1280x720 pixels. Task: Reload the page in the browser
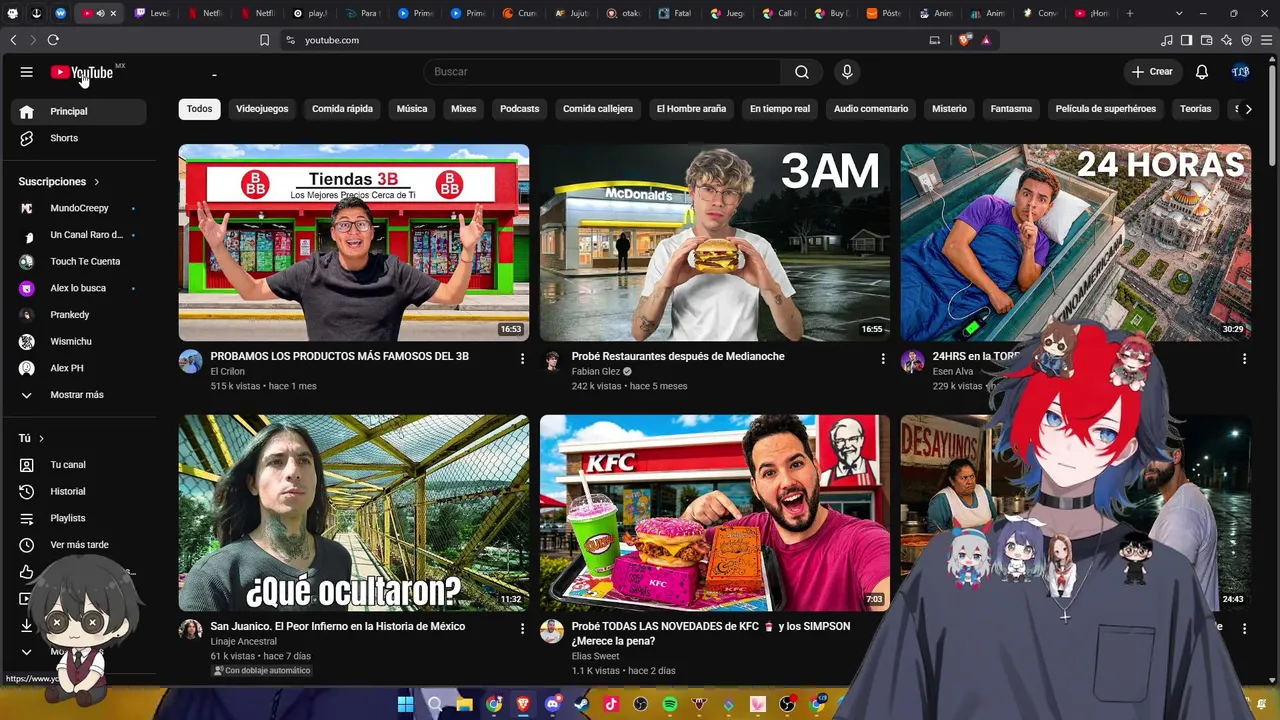53,40
